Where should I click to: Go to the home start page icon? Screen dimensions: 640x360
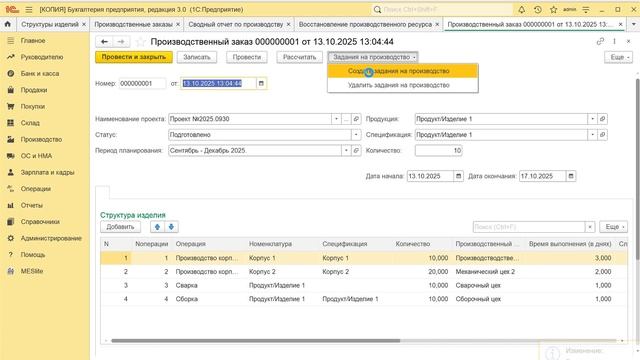8,24
